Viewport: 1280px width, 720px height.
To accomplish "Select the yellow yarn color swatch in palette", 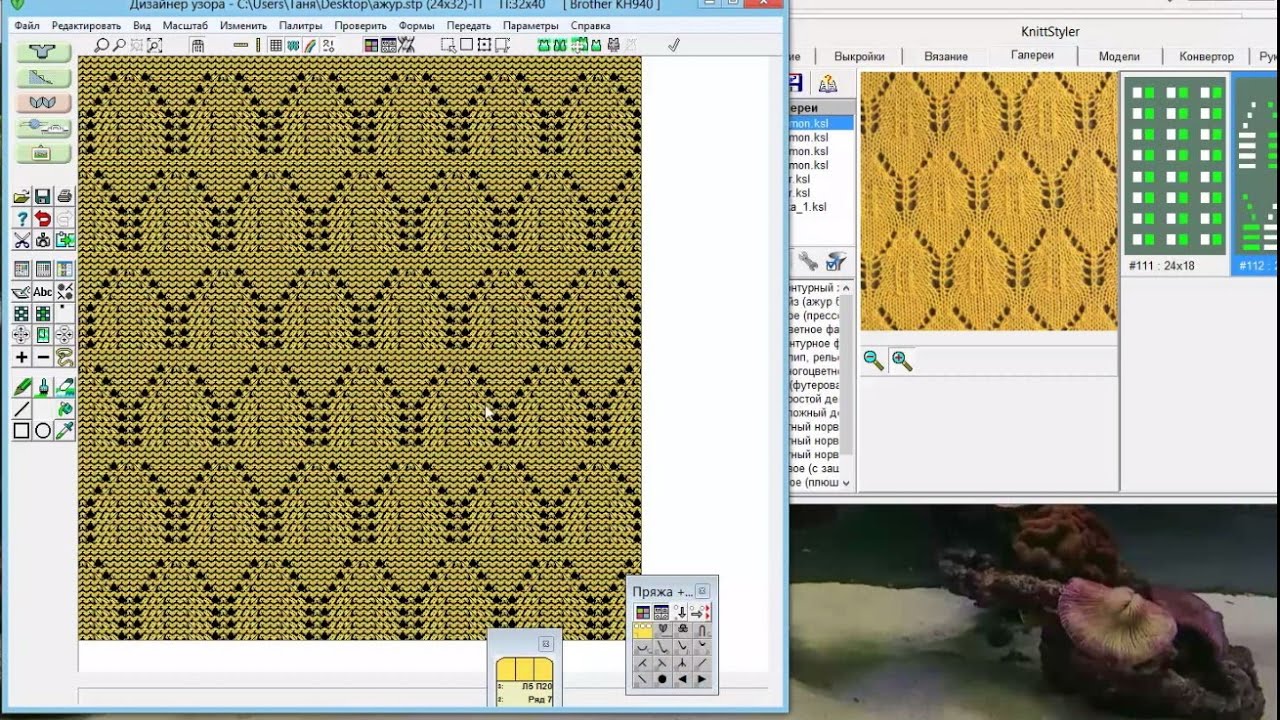I will [643, 630].
